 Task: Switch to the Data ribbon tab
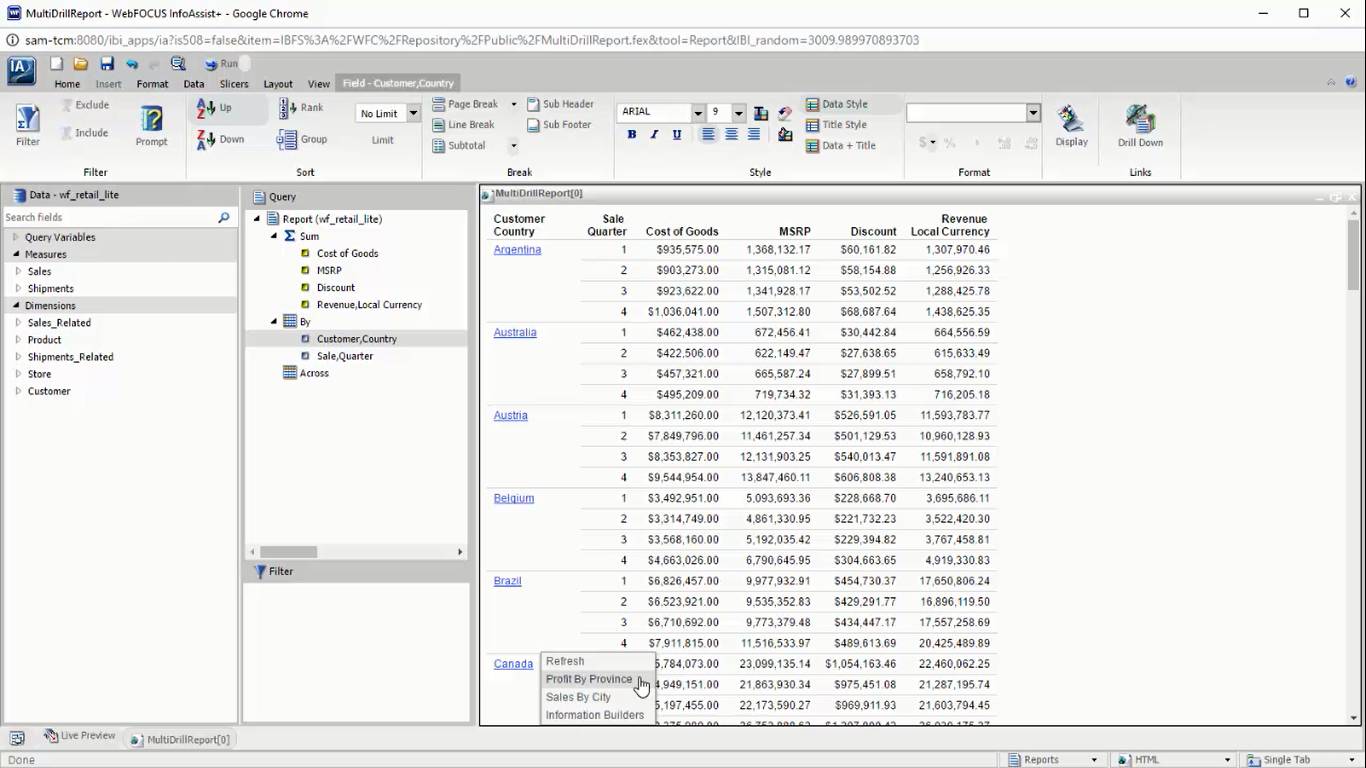click(x=194, y=84)
